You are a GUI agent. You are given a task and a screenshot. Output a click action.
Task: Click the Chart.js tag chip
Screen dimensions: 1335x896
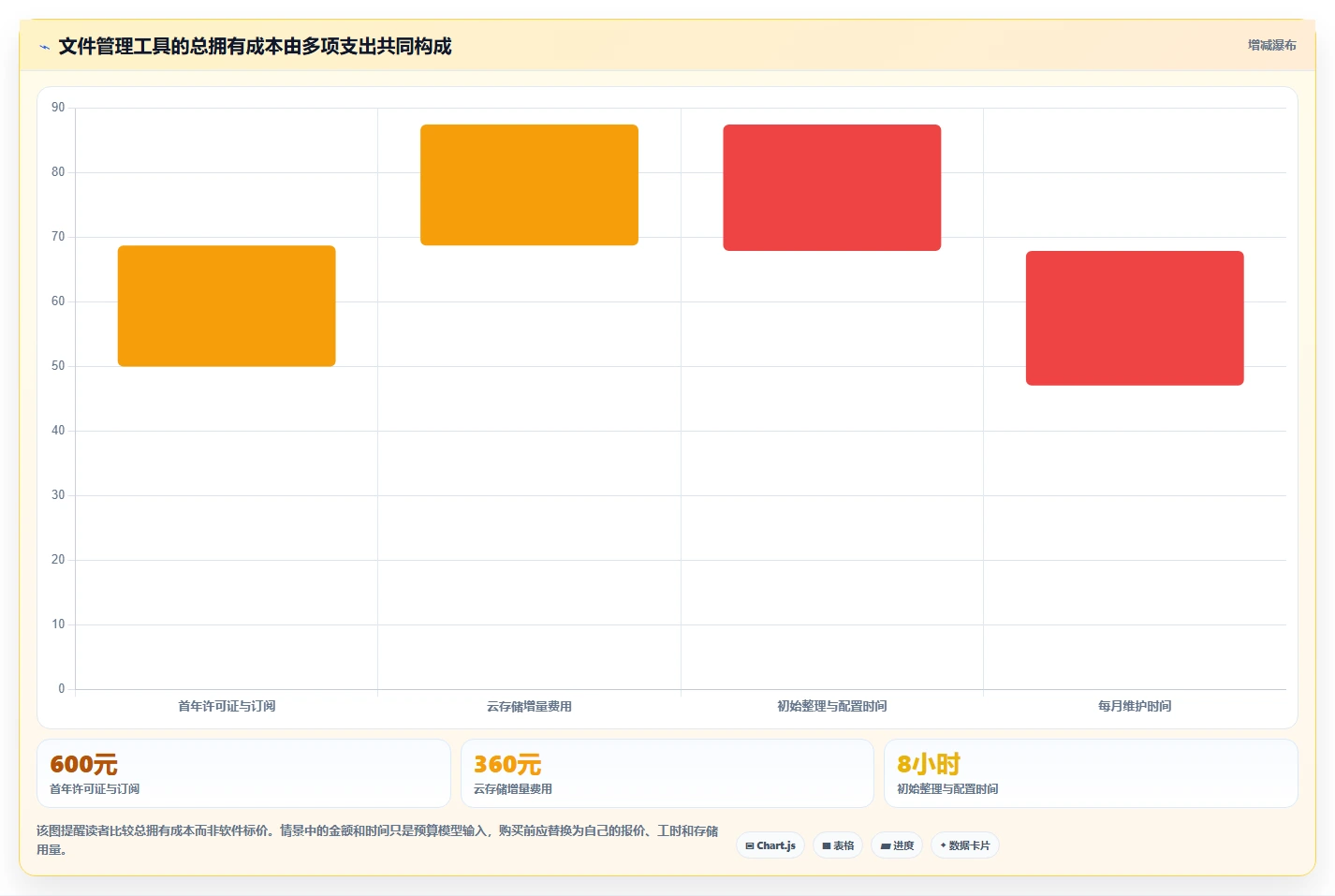pyautogui.click(x=770, y=845)
